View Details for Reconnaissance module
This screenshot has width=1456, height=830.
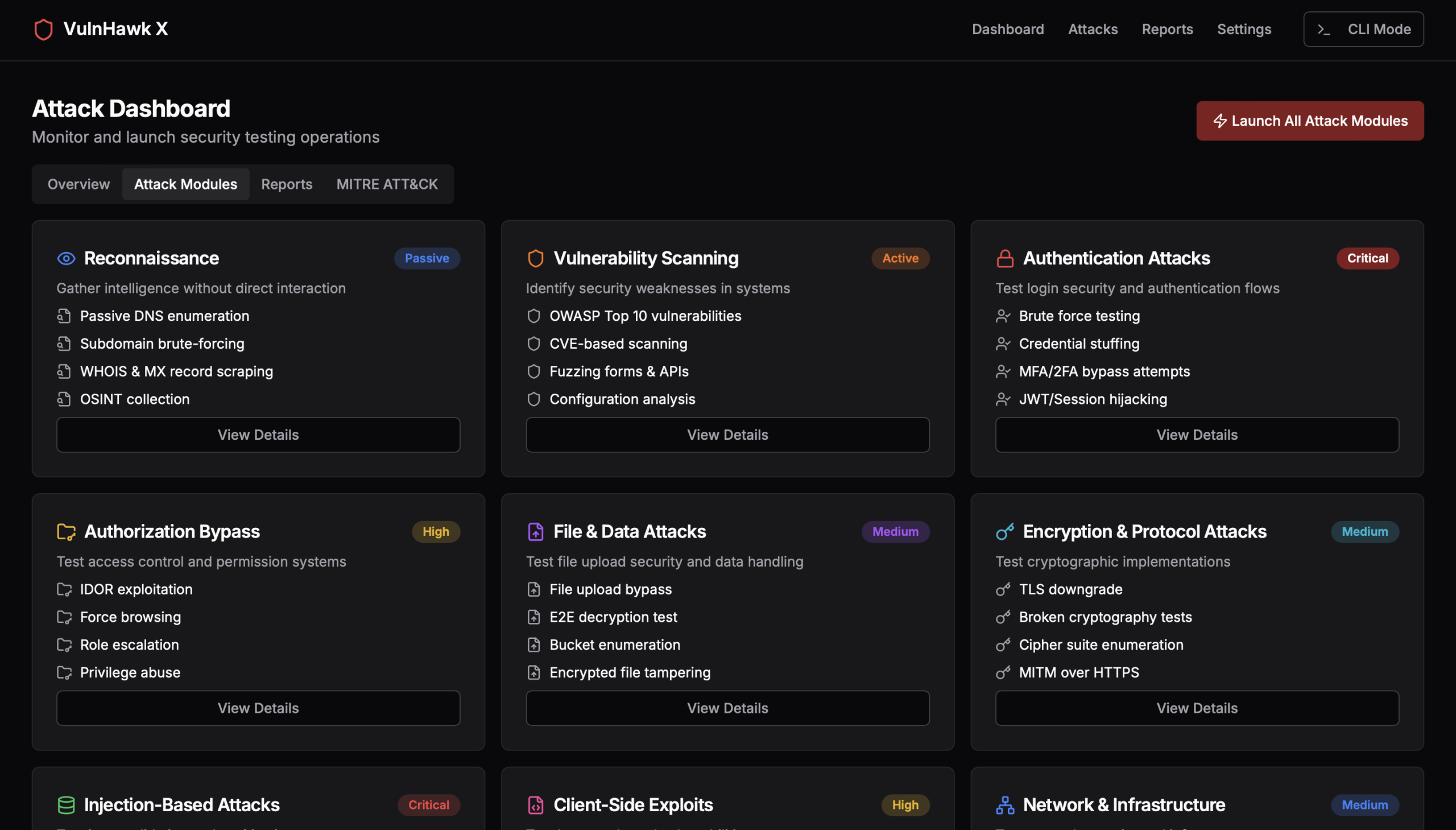(258, 435)
